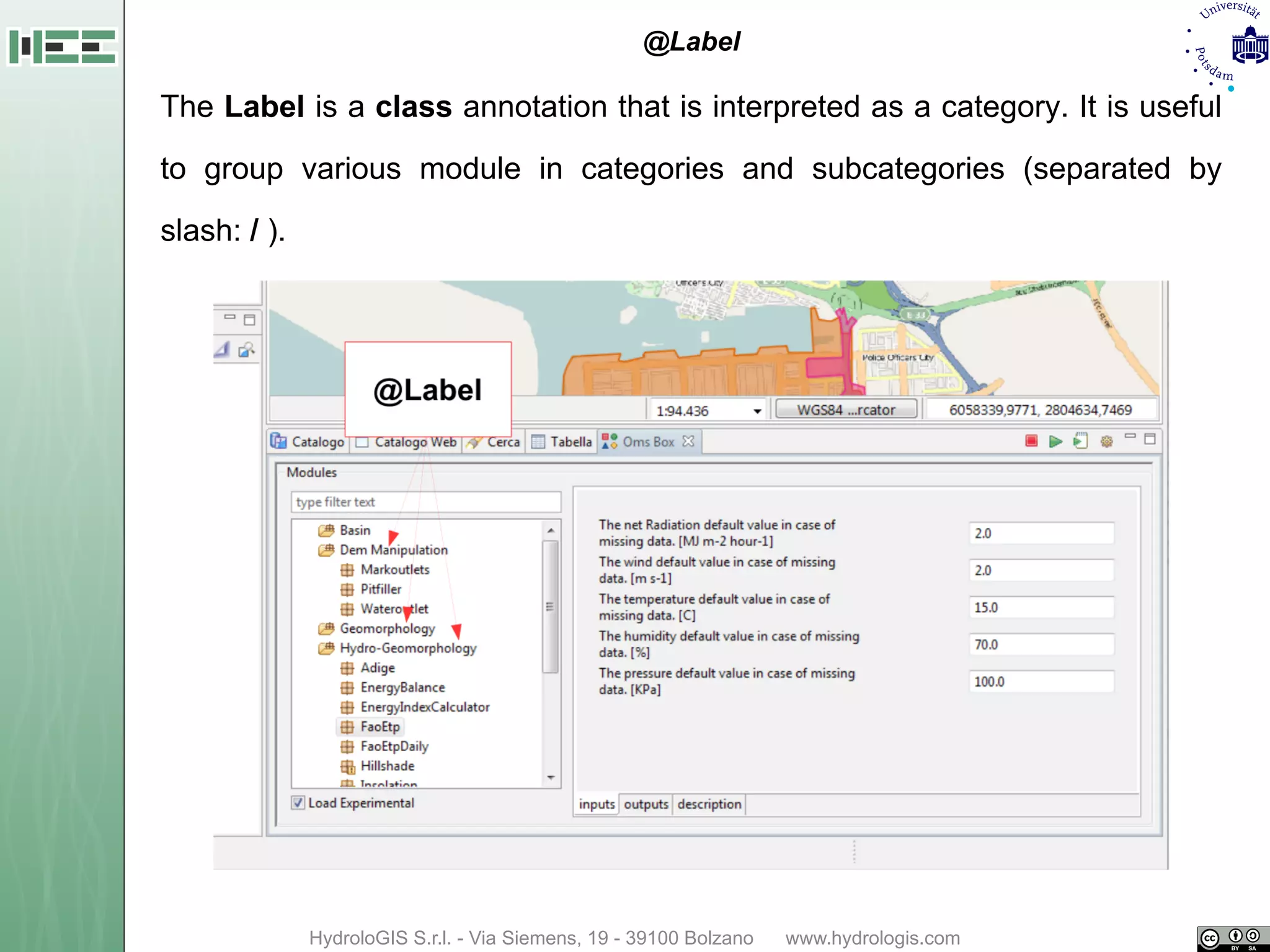Click the Cerca search icon
1270x952 pixels.
[474, 442]
